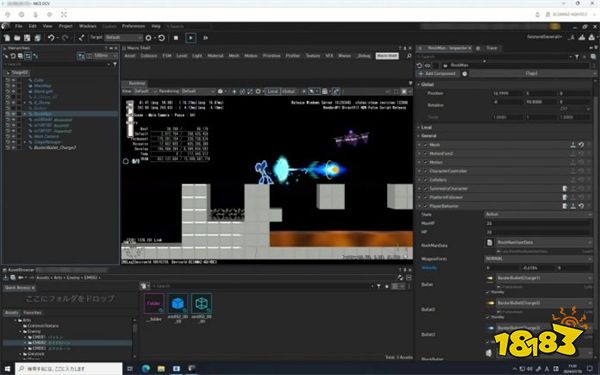Open the File menu

point(18,26)
